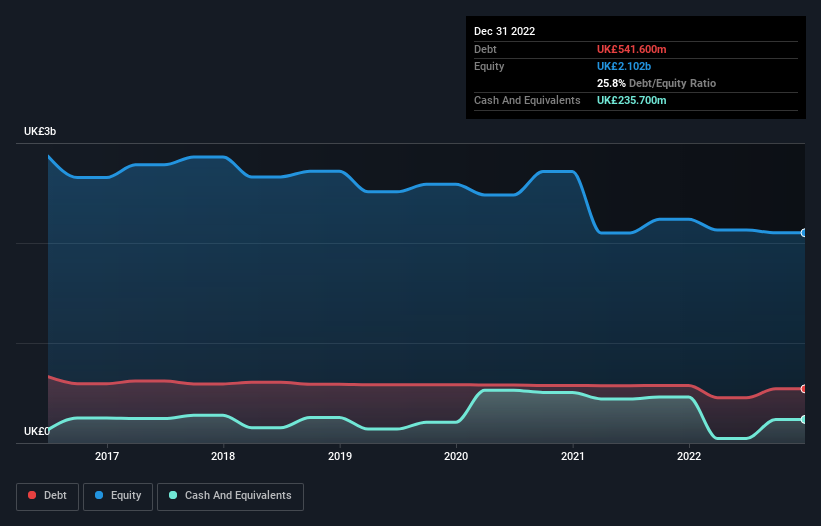This screenshot has width=821, height=526.
Task: Click the 2020 x-axis label
Action: pos(456,456)
